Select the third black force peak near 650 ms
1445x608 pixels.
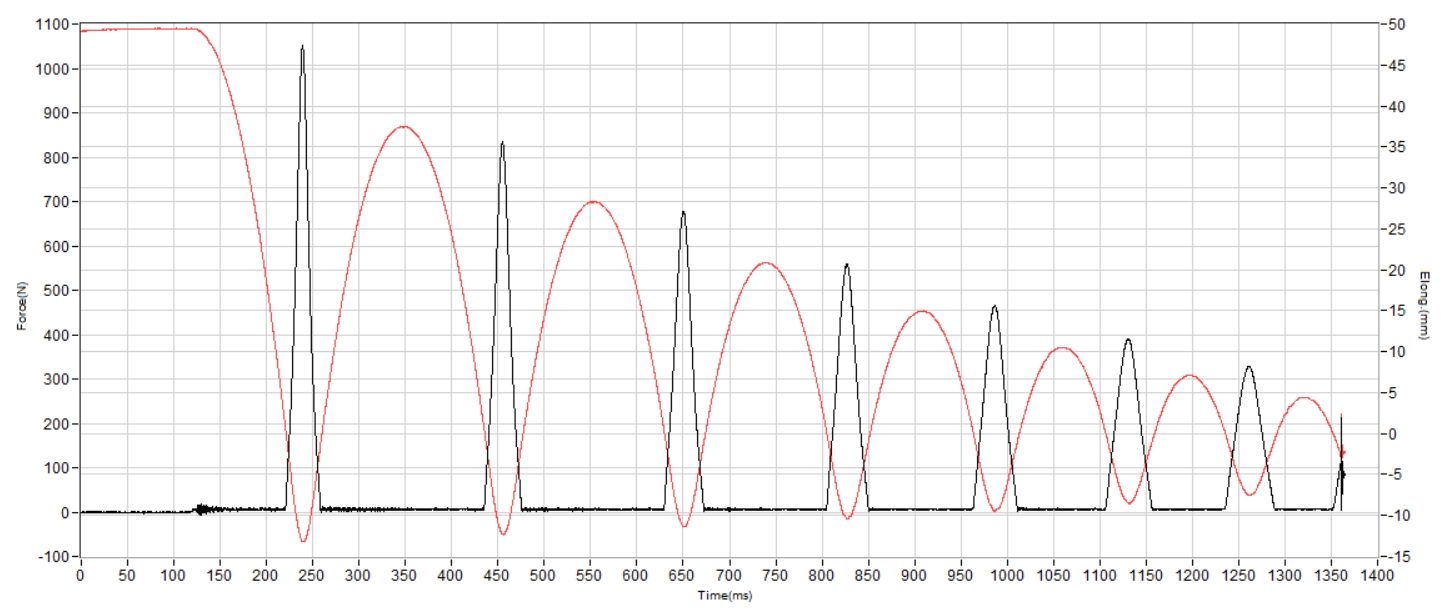(683, 213)
